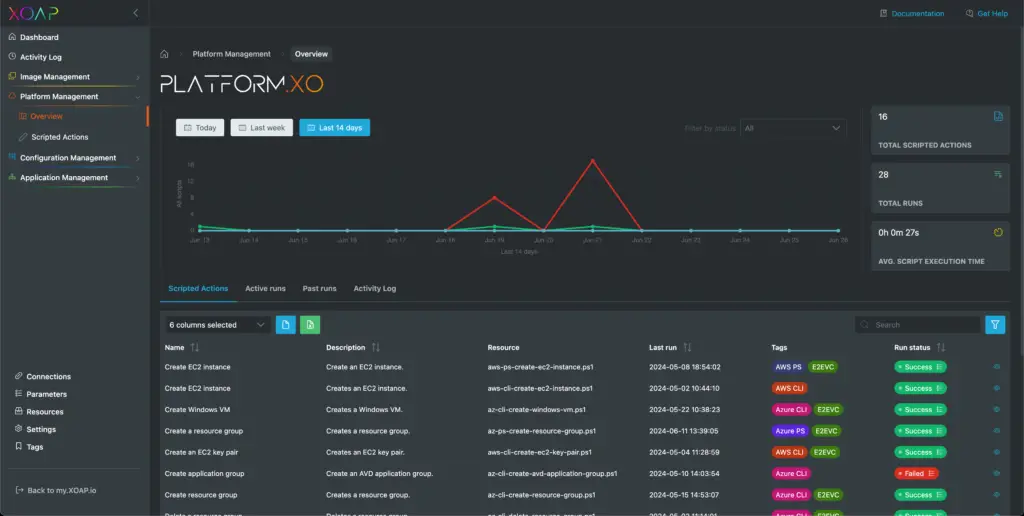This screenshot has width=1024, height=516.
Task: Collapse the sidebar with the chevron arrow
Action: (x=135, y=13)
